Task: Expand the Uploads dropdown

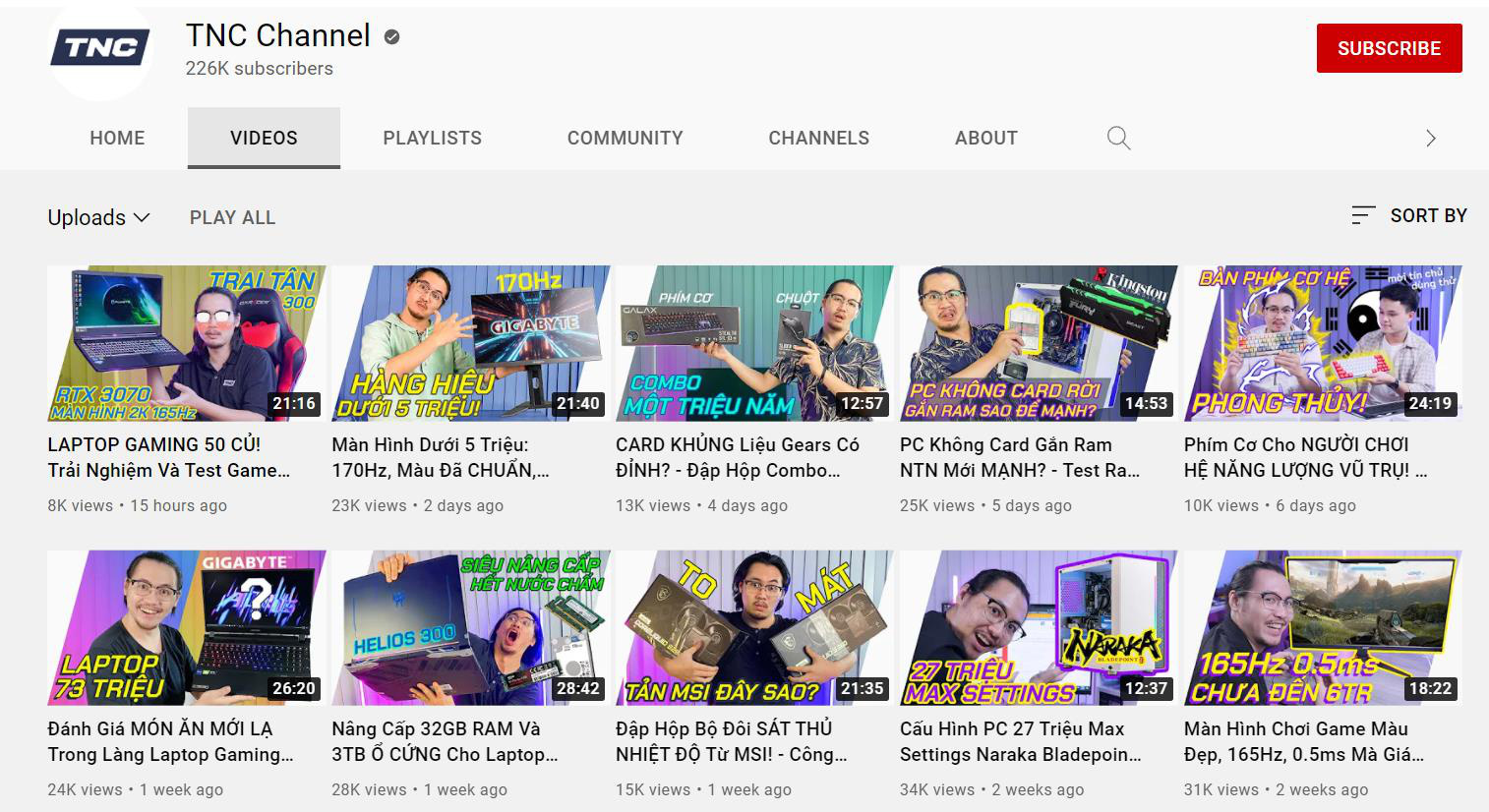Action: (98, 217)
